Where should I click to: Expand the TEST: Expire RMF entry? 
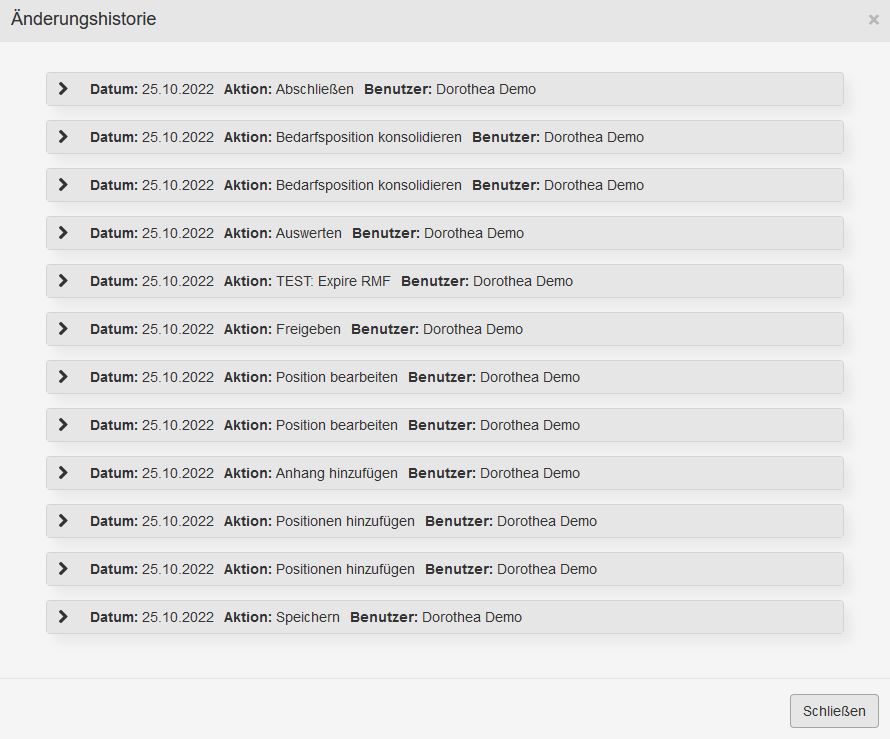pyautogui.click(x=63, y=280)
